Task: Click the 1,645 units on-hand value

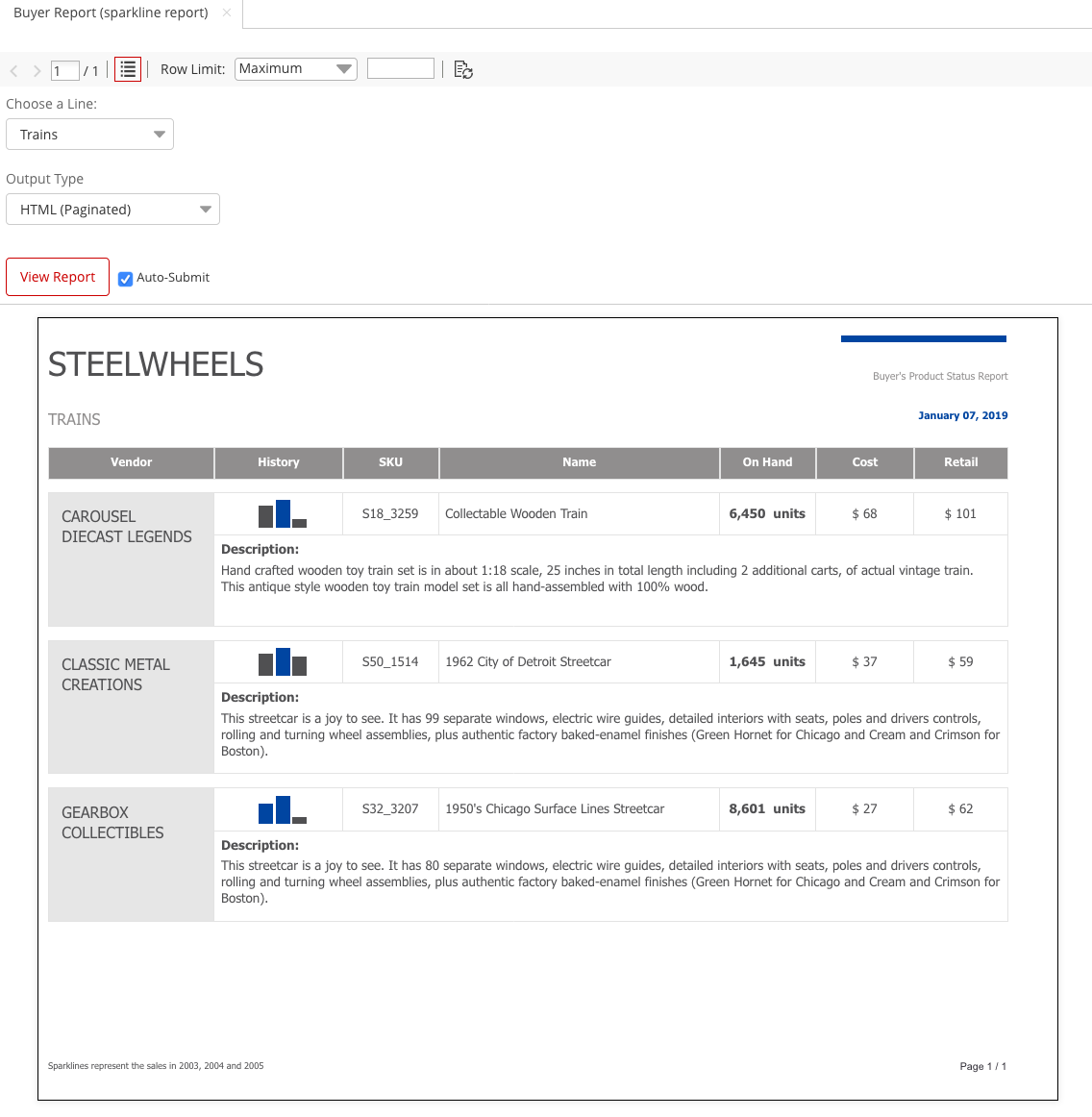Action: 767,661
